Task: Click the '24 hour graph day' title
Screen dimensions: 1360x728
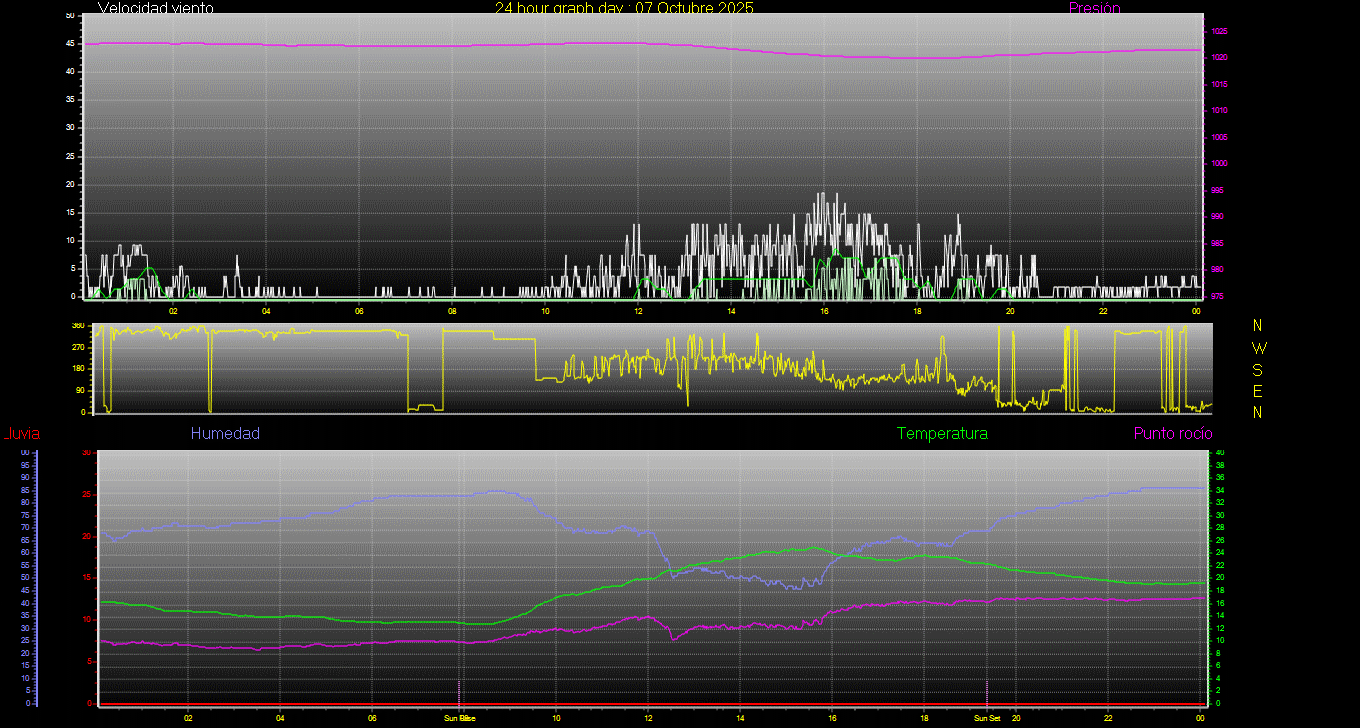Action: 624,8
